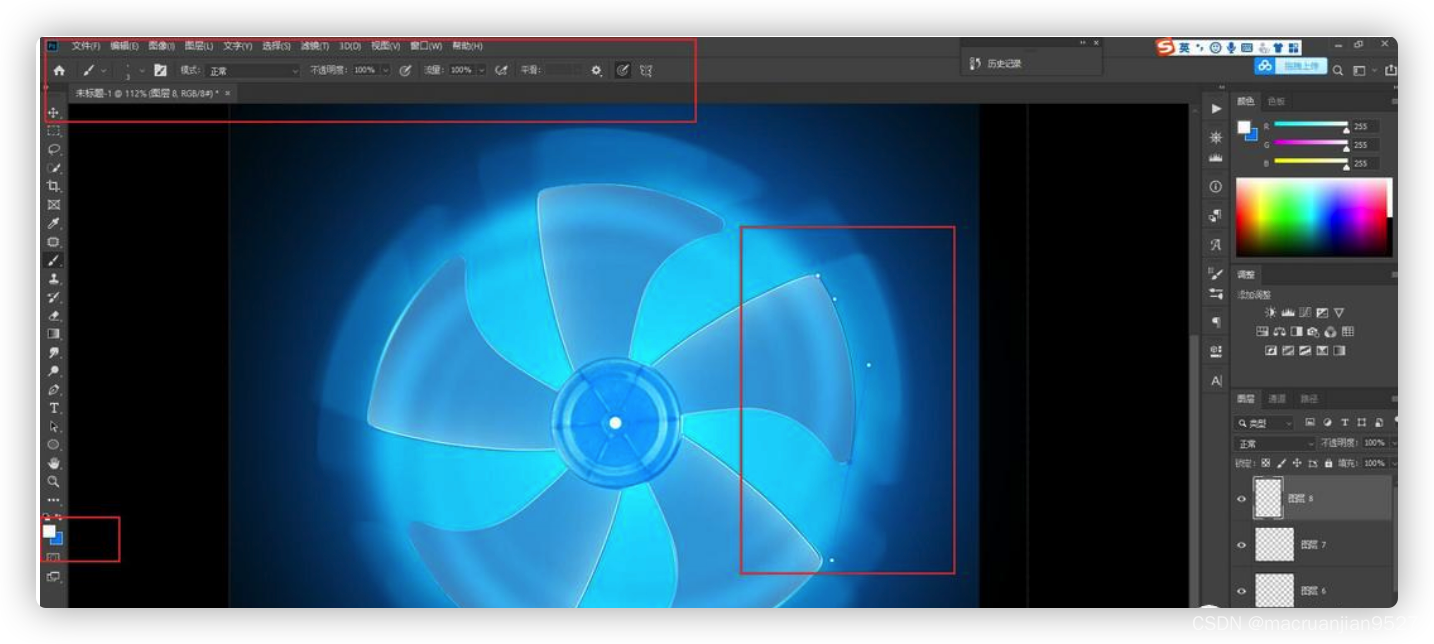Select the Lasso tool
Viewport: 1434px width, 644px height.
[x=54, y=149]
